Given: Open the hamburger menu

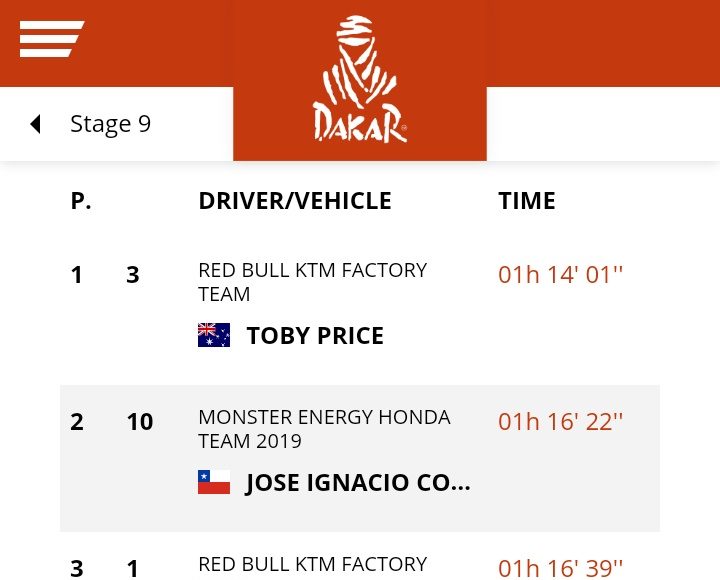Looking at the screenshot, I should click(51, 39).
